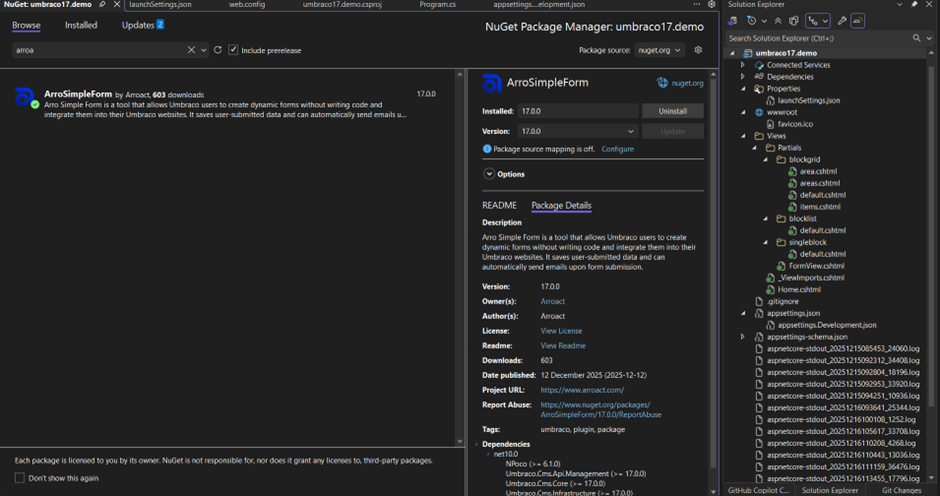
Task: Expand the Connected Services node
Action: pos(743,65)
